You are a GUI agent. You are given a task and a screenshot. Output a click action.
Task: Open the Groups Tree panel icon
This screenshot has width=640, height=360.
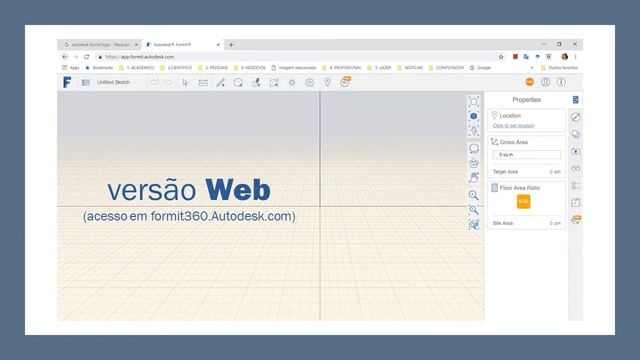coord(576,186)
